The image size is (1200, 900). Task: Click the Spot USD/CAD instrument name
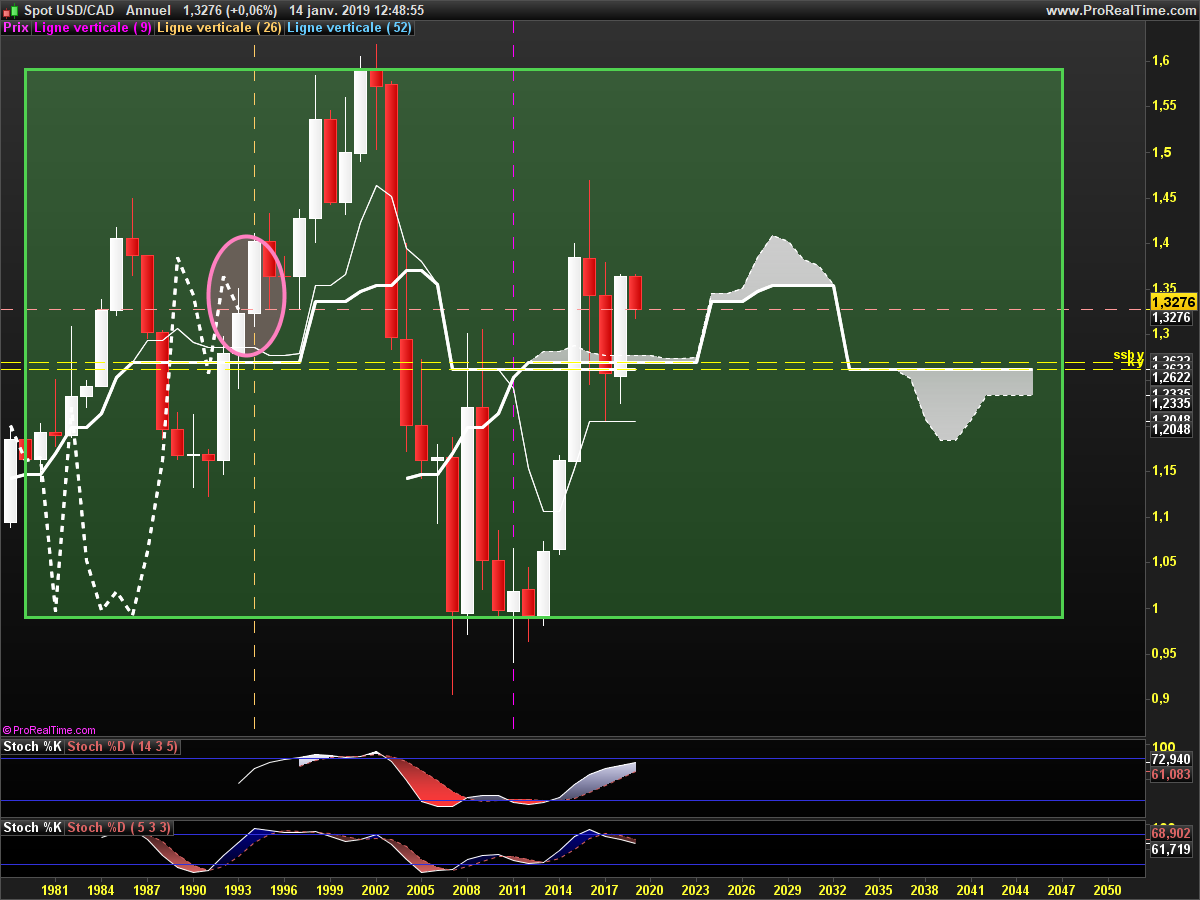pos(68,10)
